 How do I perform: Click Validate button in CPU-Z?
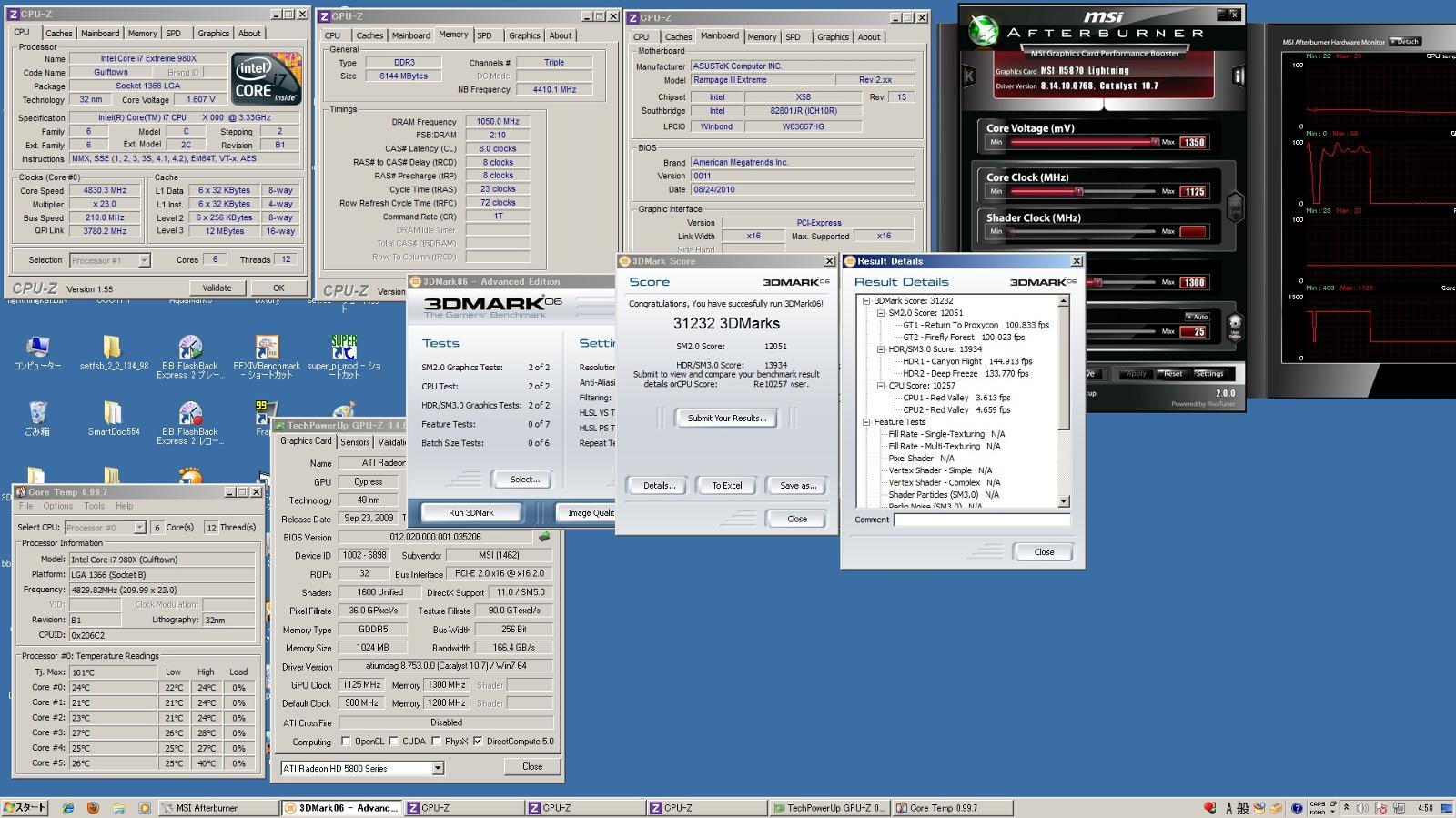pos(217,288)
